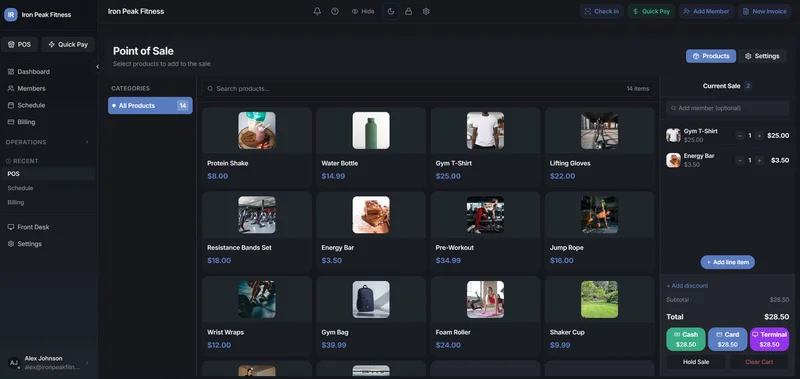Add Lifting Gloves to sale

(599, 147)
